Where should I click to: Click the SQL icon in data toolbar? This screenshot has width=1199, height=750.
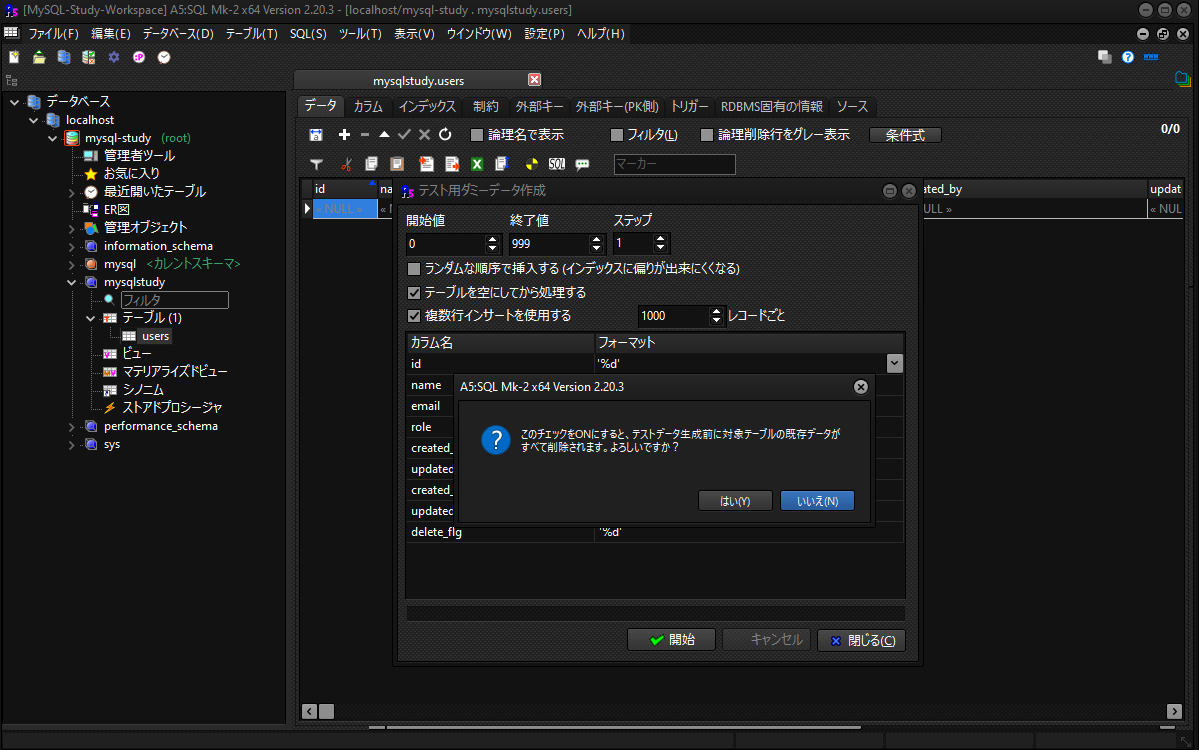point(557,164)
